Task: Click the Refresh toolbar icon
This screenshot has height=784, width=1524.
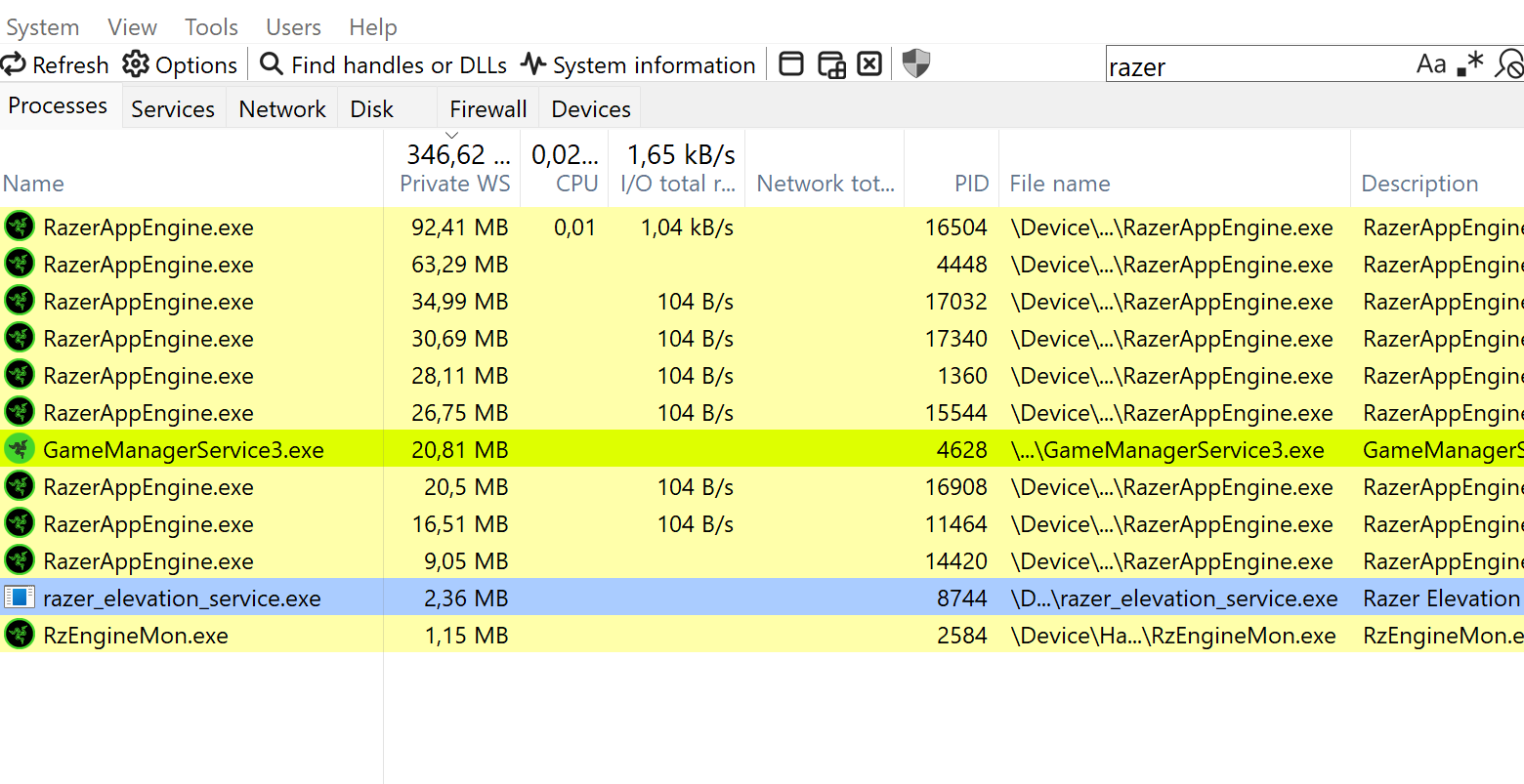Action: (14, 64)
